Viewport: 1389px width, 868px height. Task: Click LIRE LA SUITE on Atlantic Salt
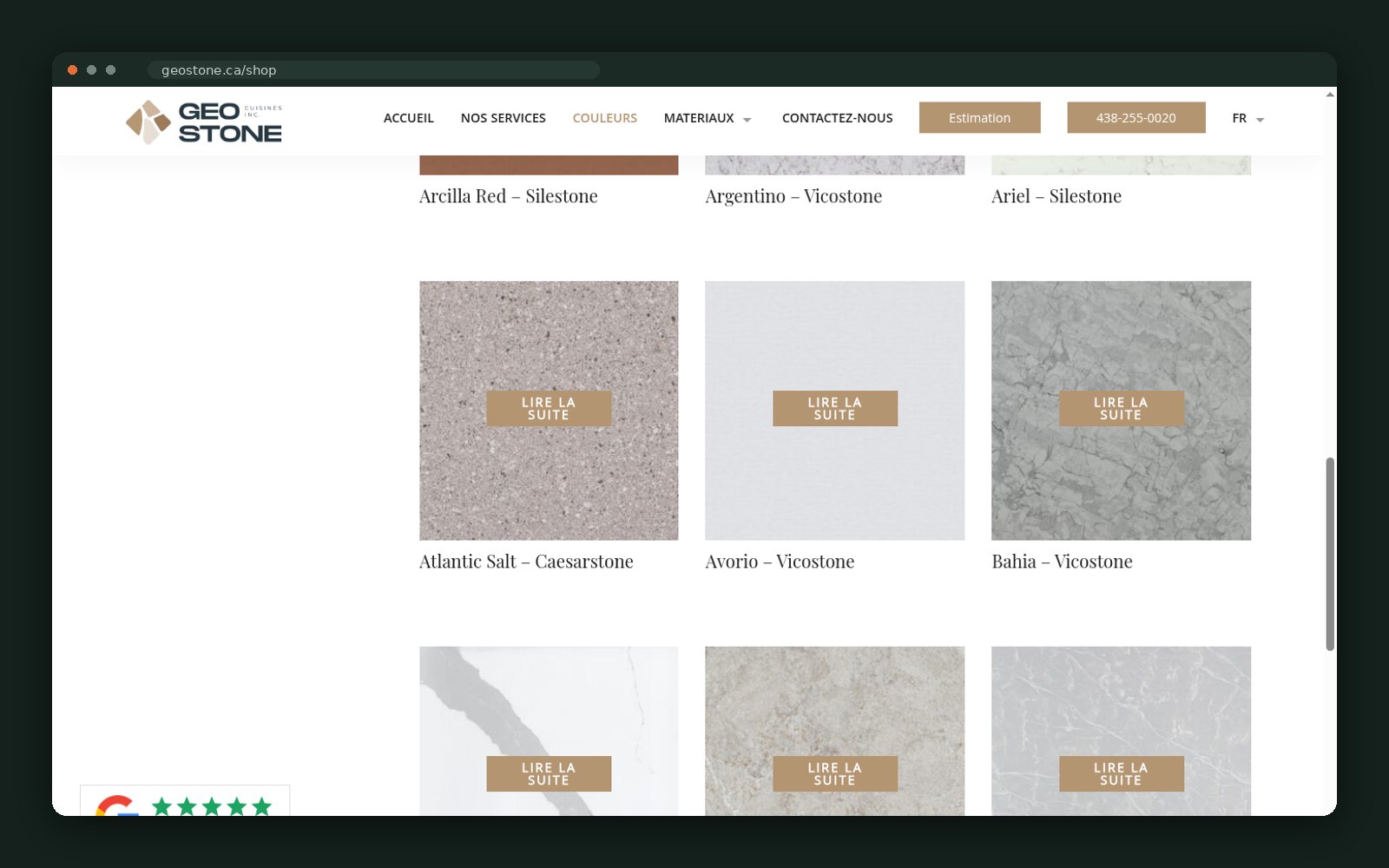[549, 409]
